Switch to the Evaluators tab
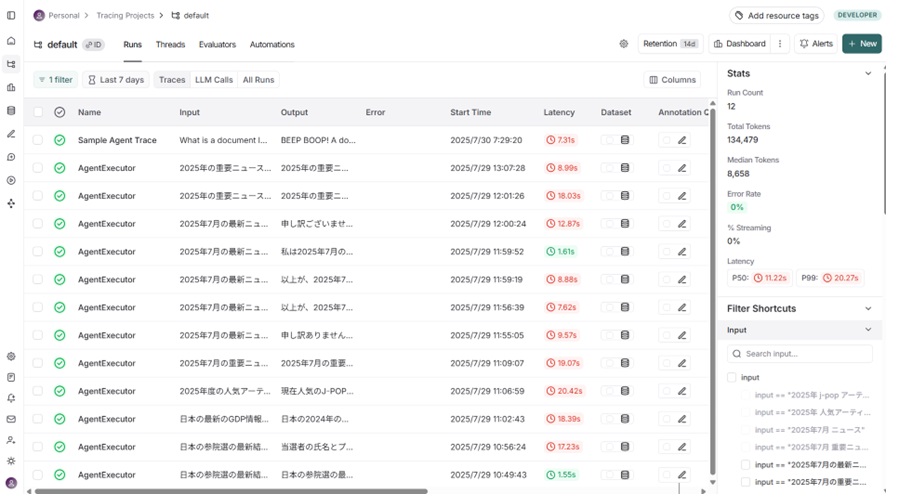The width and height of the screenshot is (897, 497). click(217, 45)
